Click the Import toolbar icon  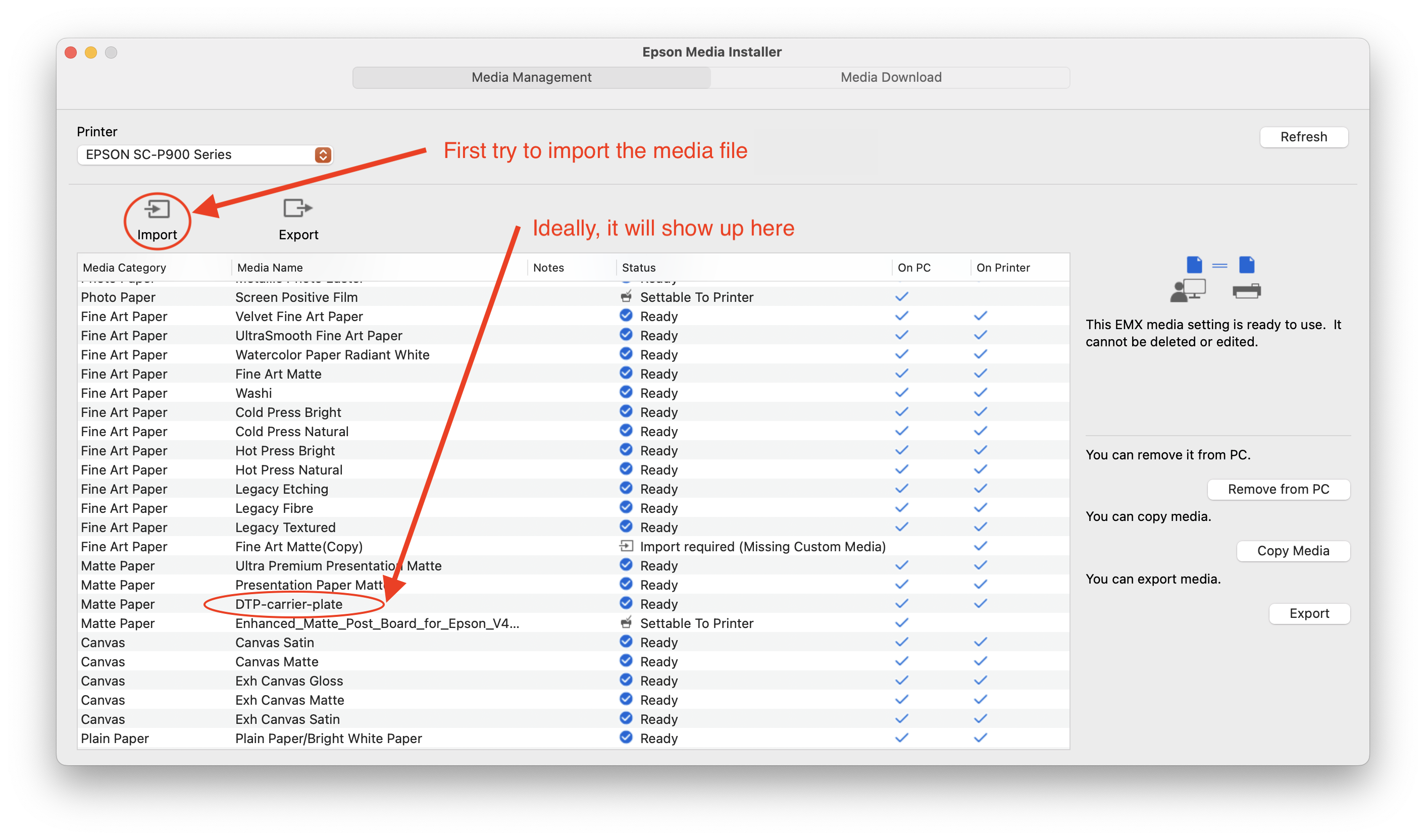pos(157,209)
